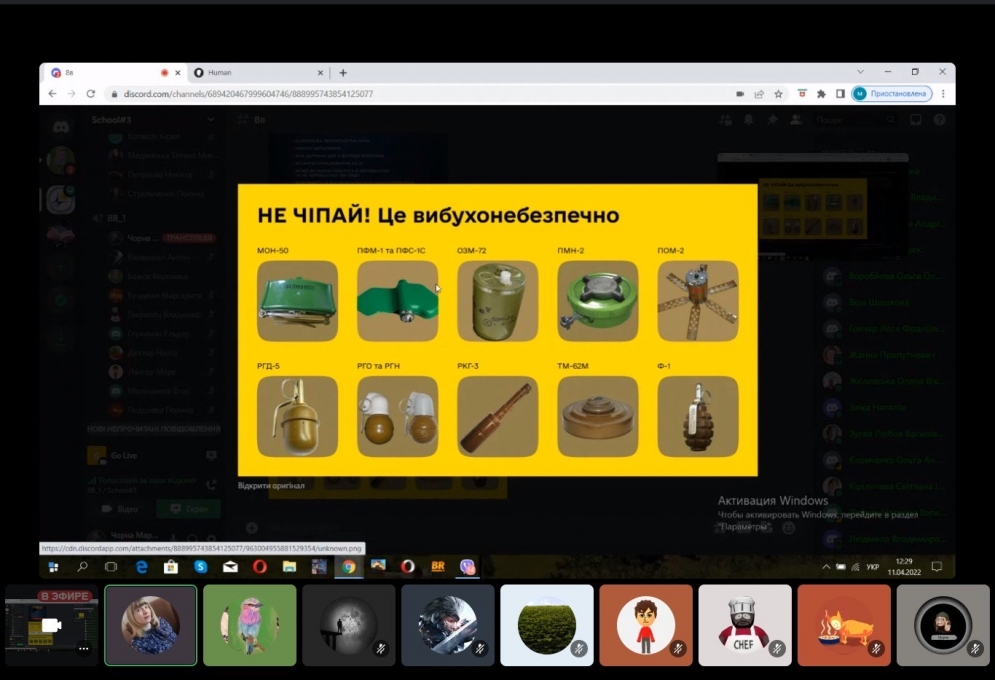Open a new browser tab with plus
Screen dimensions: 995x680
pos(343,73)
